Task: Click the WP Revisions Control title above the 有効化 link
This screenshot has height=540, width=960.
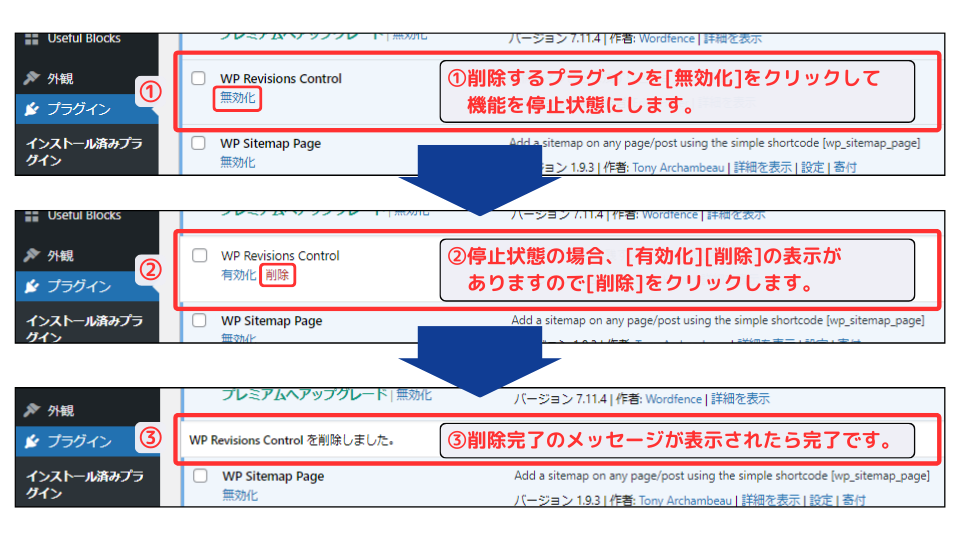Action: [x=280, y=255]
